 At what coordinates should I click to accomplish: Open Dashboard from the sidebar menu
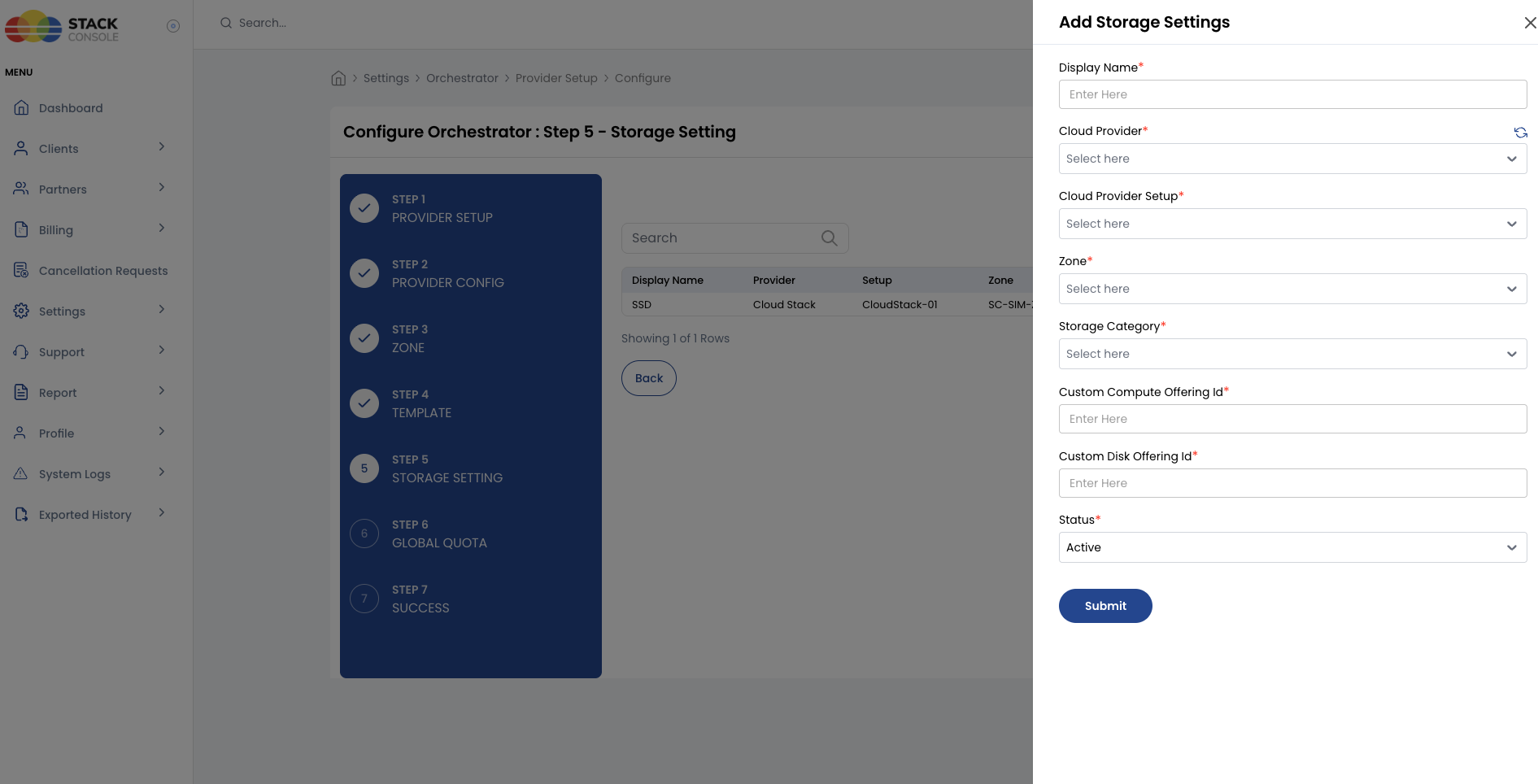(x=71, y=108)
